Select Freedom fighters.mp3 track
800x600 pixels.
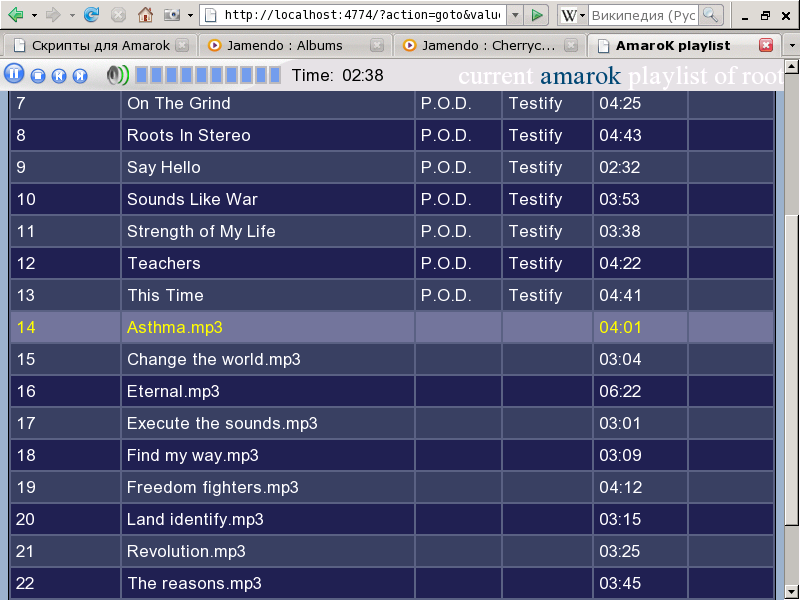[x=213, y=488]
